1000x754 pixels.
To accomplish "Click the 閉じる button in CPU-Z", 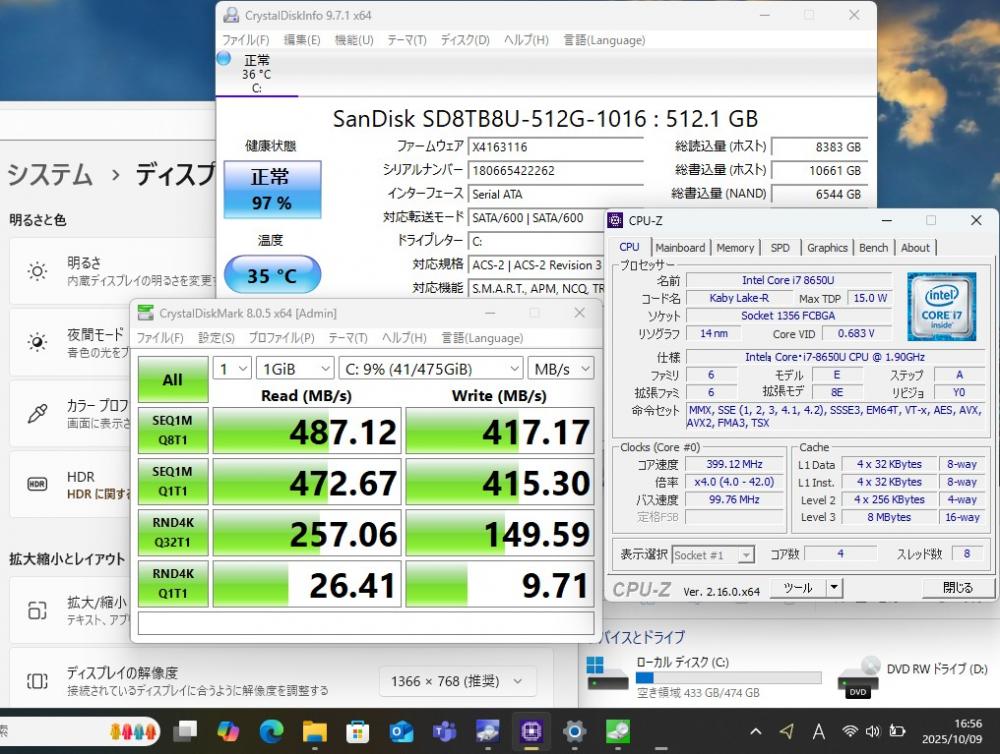I will (957, 588).
